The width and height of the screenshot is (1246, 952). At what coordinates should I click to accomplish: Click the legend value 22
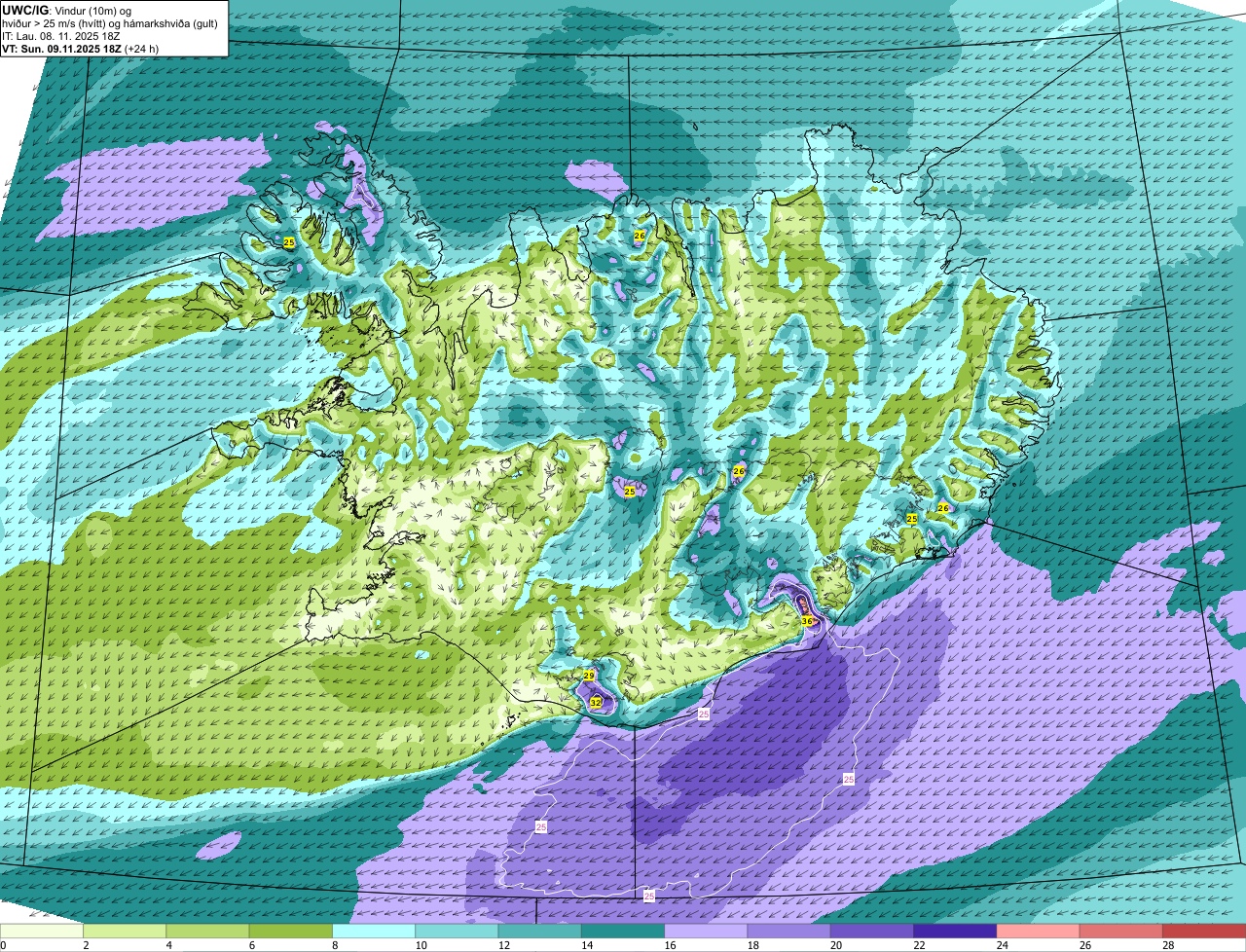click(x=920, y=945)
